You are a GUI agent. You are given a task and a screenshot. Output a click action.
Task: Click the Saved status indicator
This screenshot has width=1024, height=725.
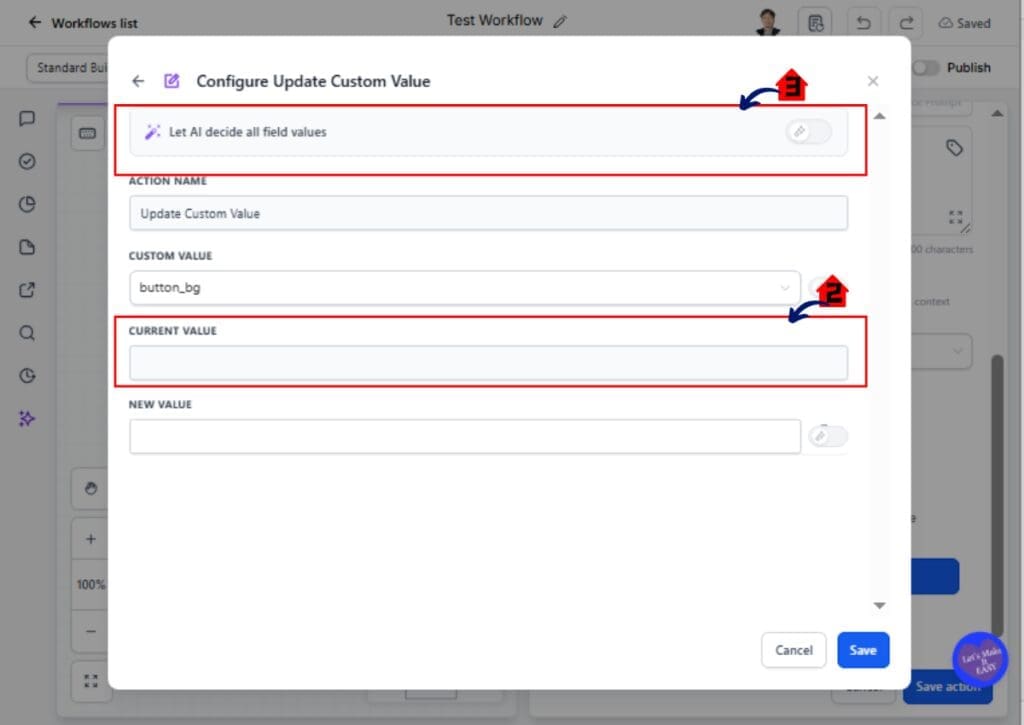(x=965, y=23)
